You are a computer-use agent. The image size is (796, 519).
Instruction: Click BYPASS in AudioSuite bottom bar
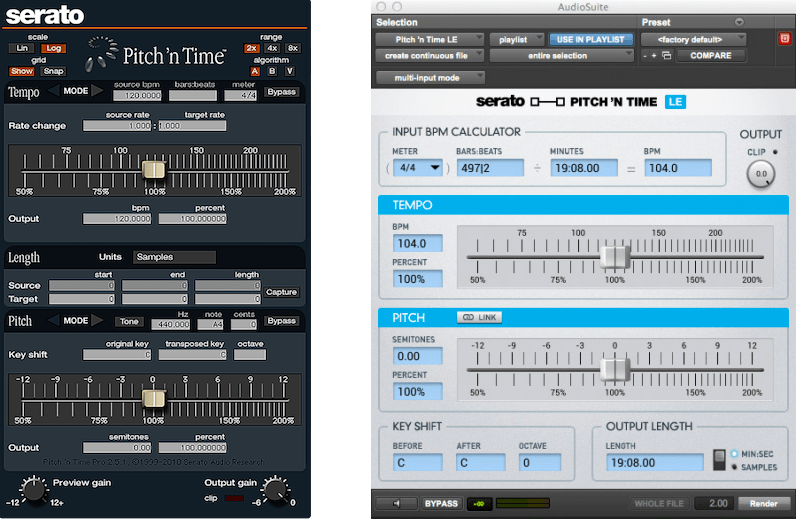point(441,503)
